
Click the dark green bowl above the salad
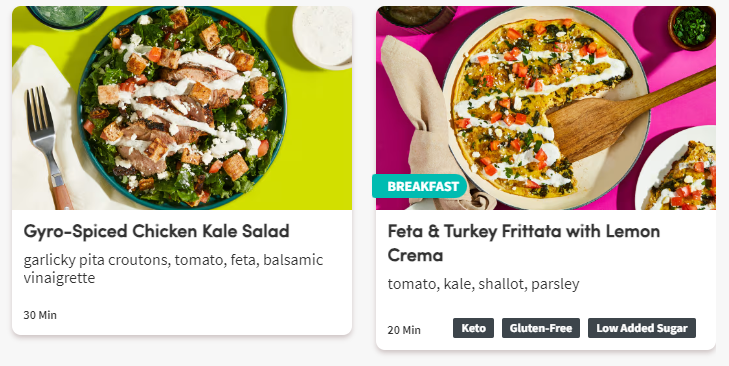pos(67,16)
